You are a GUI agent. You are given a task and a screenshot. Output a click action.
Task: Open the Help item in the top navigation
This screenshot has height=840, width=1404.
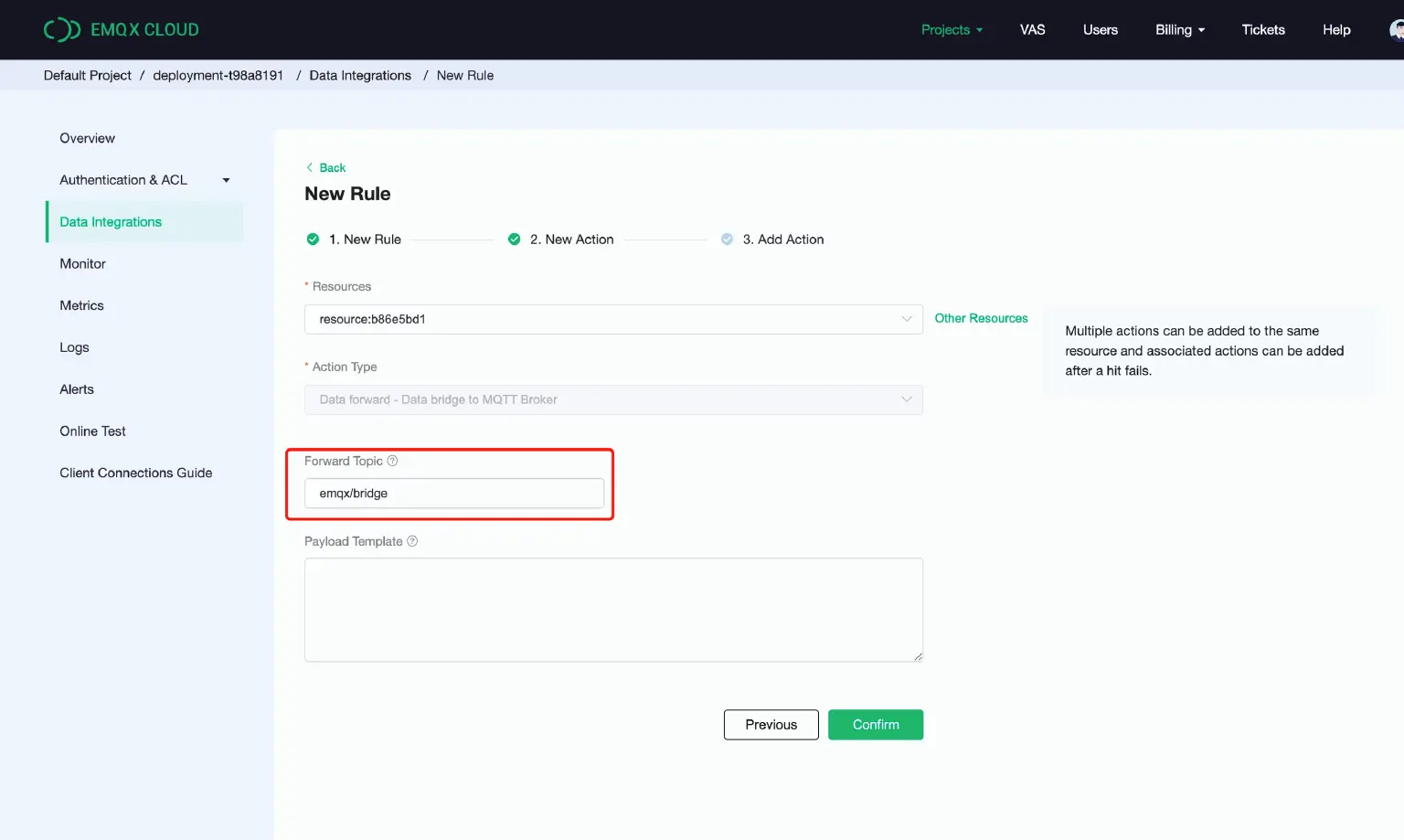(1335, 29)
